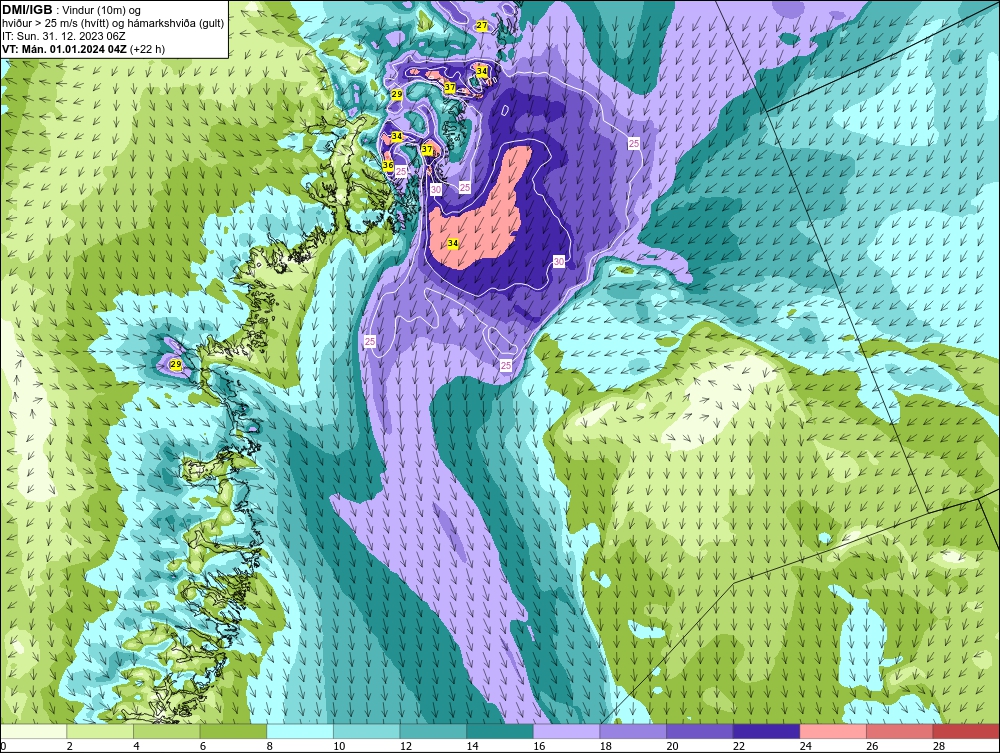The height and width of the screenshot is (753, 1000).
Task: Click the legend scale number 6
Action: point(203,746)
